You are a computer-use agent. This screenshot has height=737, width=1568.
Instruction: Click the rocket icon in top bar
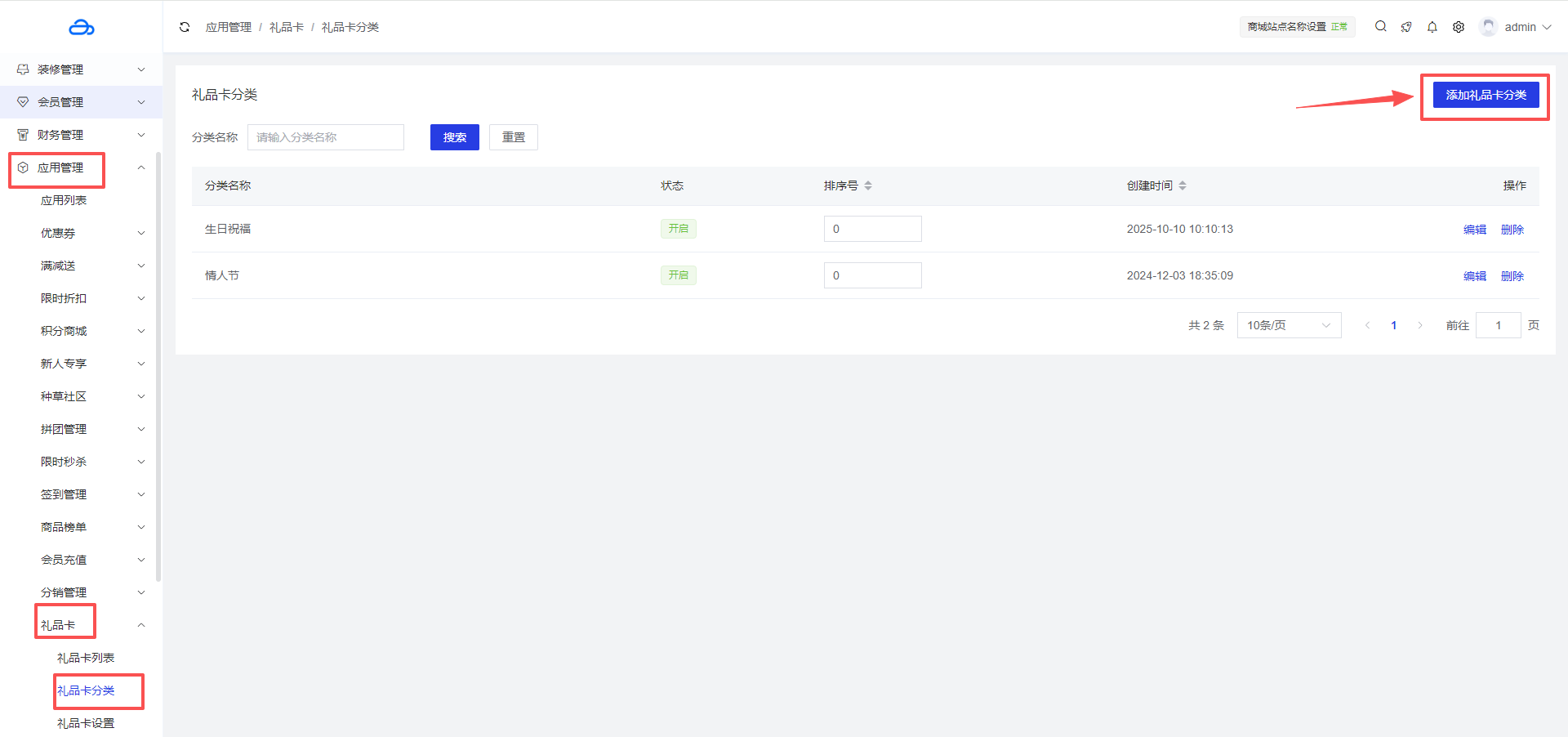(1406, 27)
